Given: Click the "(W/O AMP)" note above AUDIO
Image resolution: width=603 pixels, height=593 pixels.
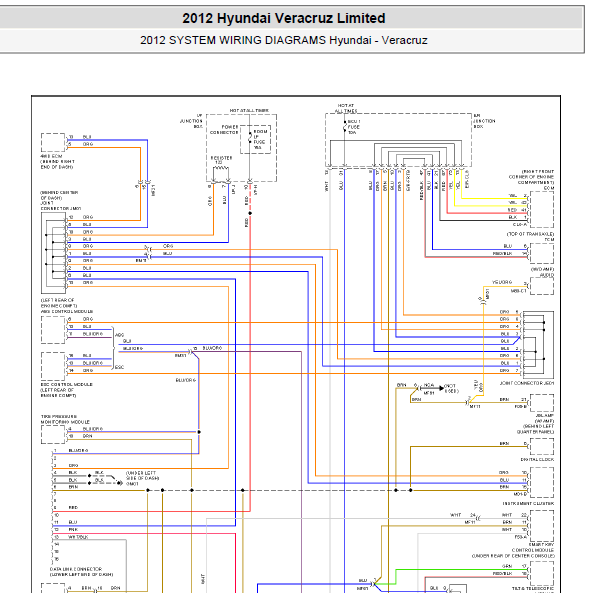Looking at the screenshot, I should tap(543, 270).
